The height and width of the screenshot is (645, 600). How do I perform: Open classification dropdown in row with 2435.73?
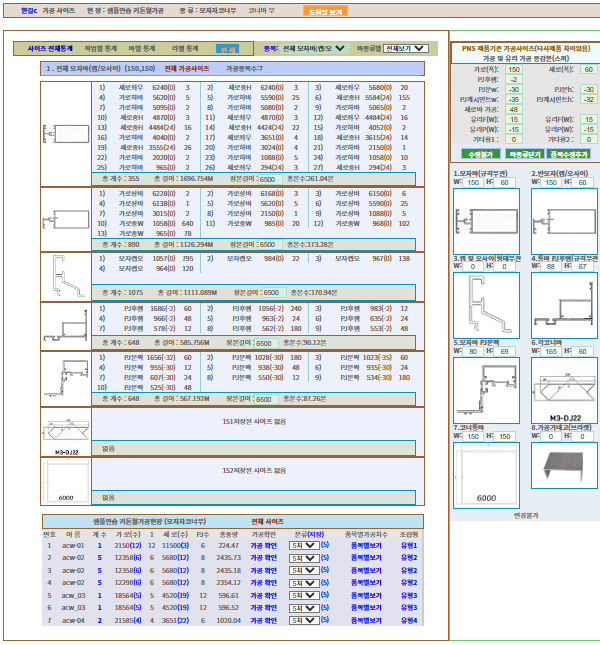(x=304, y=558)
